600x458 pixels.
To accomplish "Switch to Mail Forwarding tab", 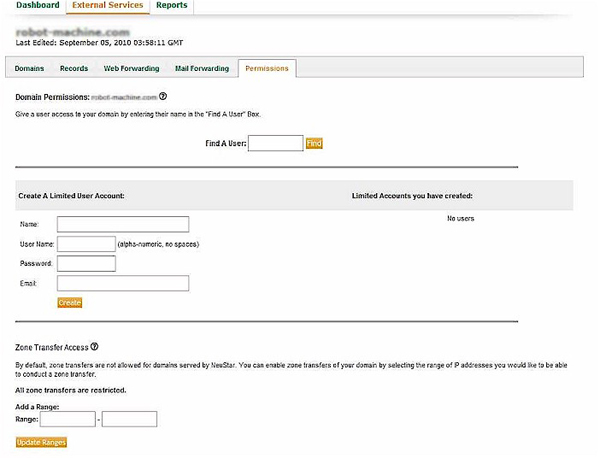I will 203,69.
